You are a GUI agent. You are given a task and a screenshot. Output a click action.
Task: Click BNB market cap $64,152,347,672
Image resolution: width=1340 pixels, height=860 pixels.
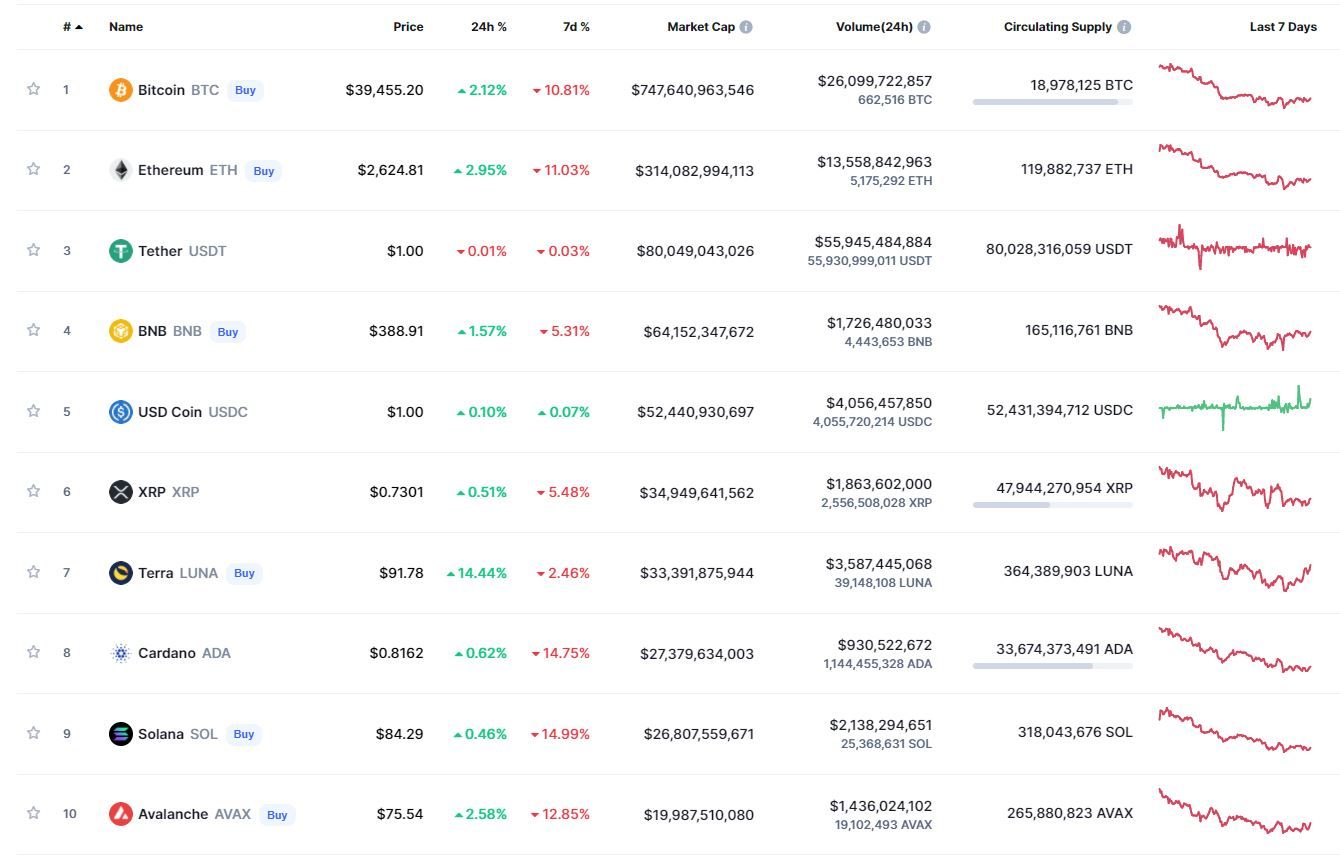699,332
